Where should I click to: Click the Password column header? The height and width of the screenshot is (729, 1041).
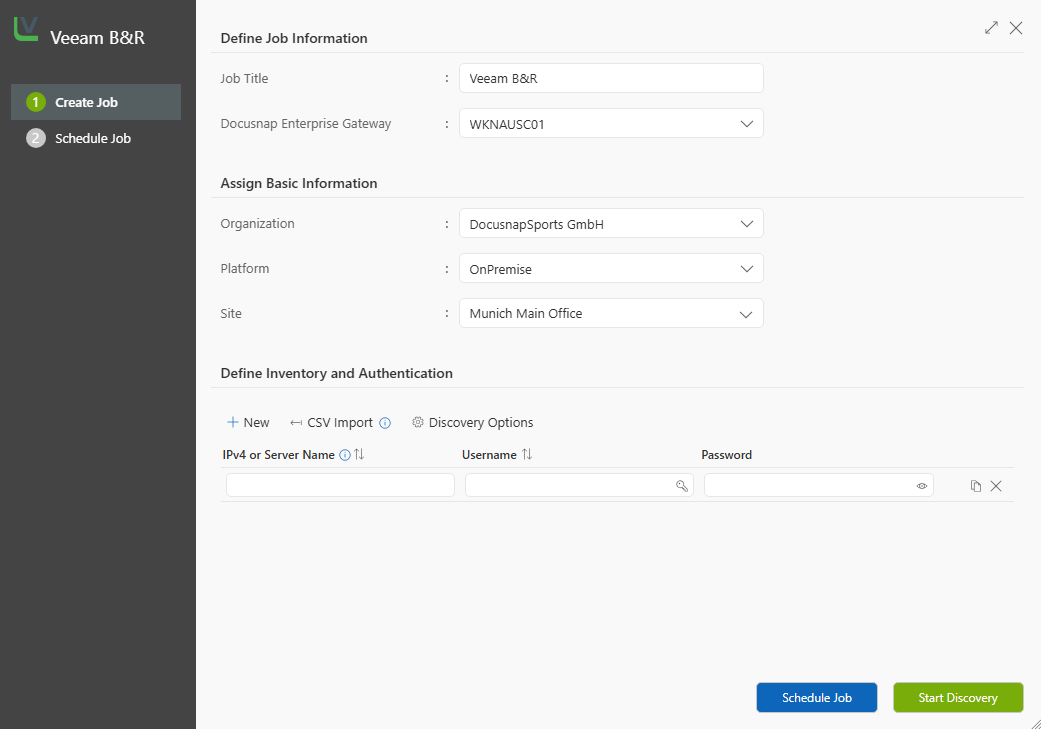pos(726,455)
